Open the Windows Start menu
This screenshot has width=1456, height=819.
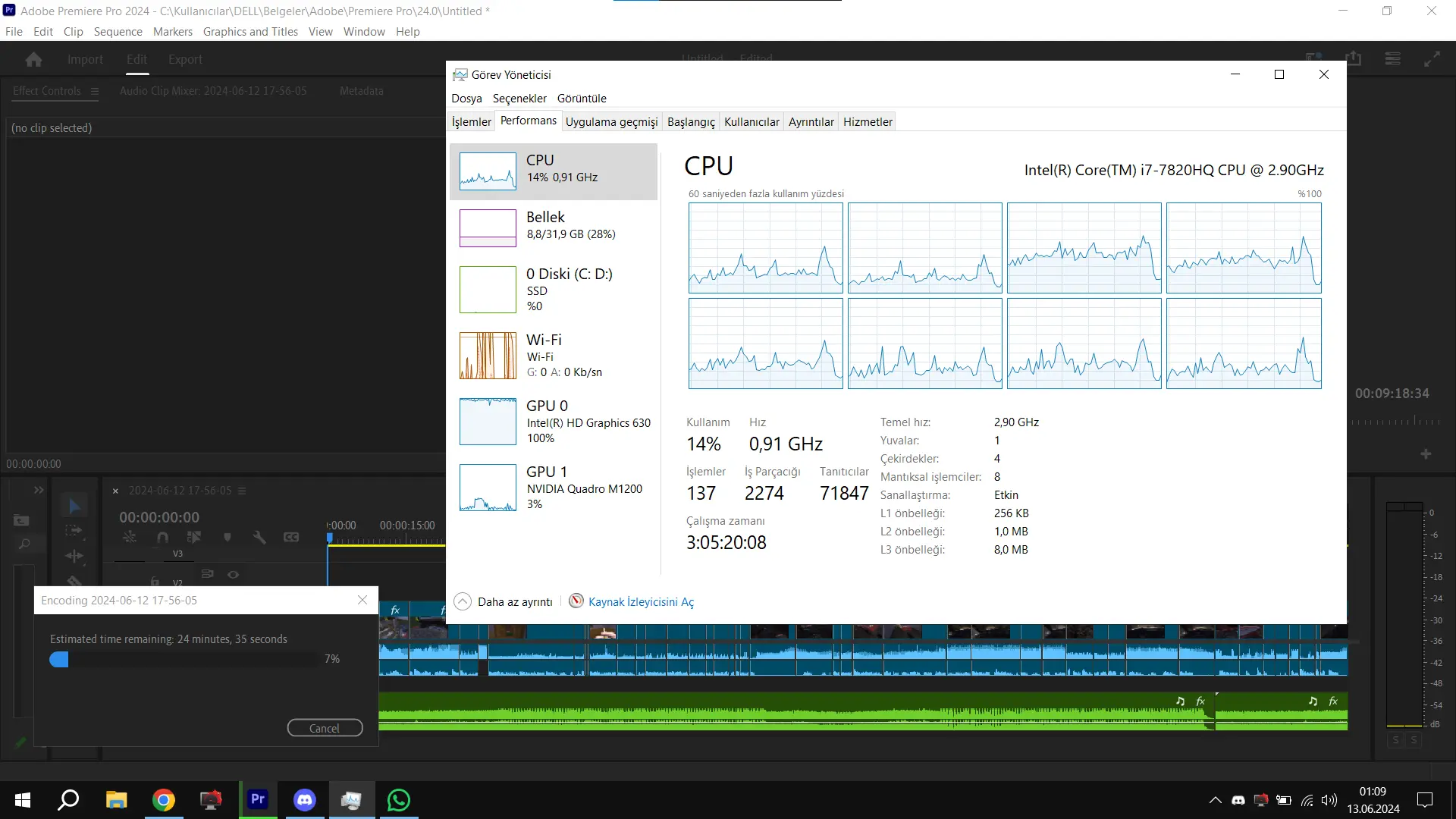coord(23,800)
